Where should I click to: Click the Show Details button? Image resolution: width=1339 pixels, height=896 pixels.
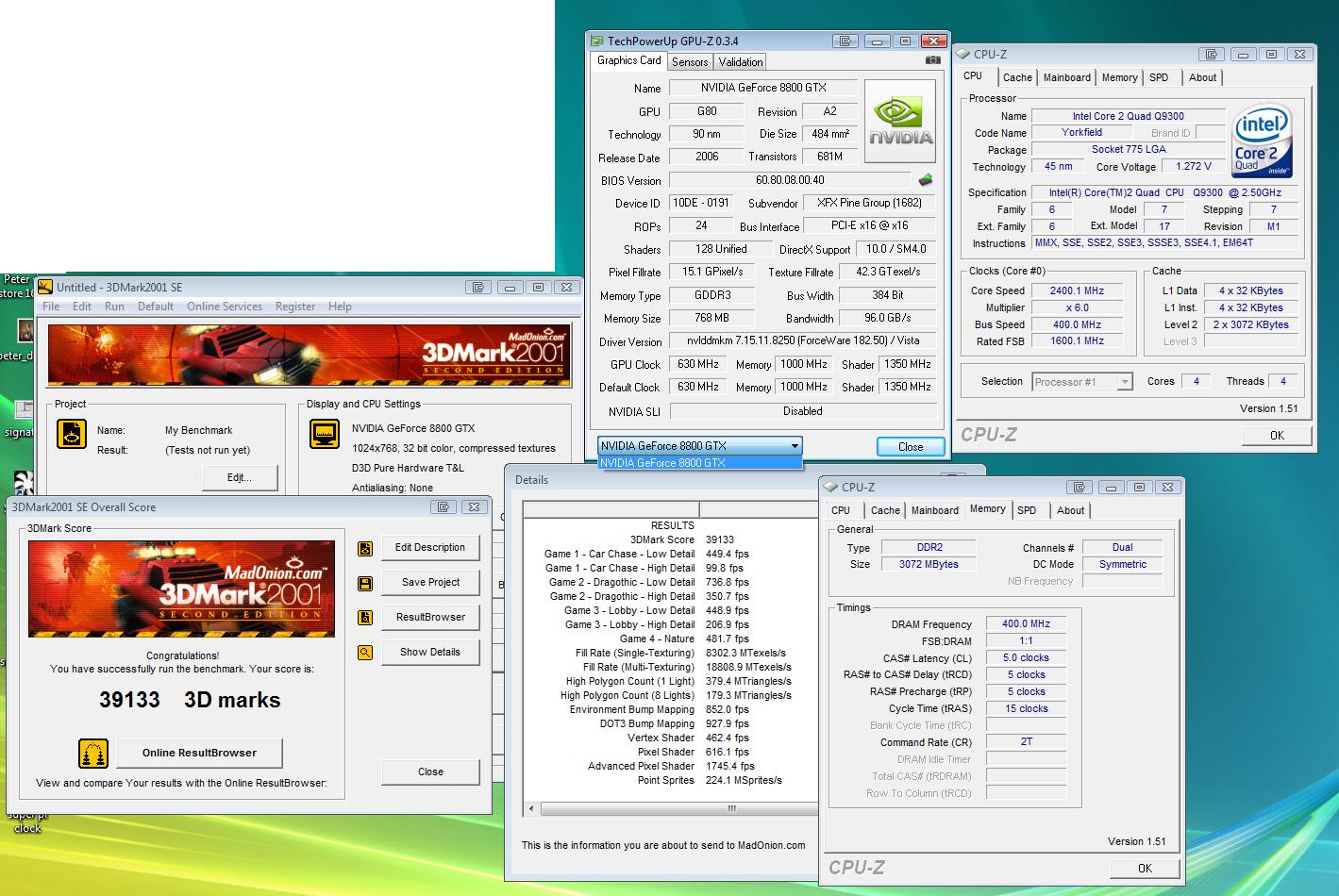point(430,653)
